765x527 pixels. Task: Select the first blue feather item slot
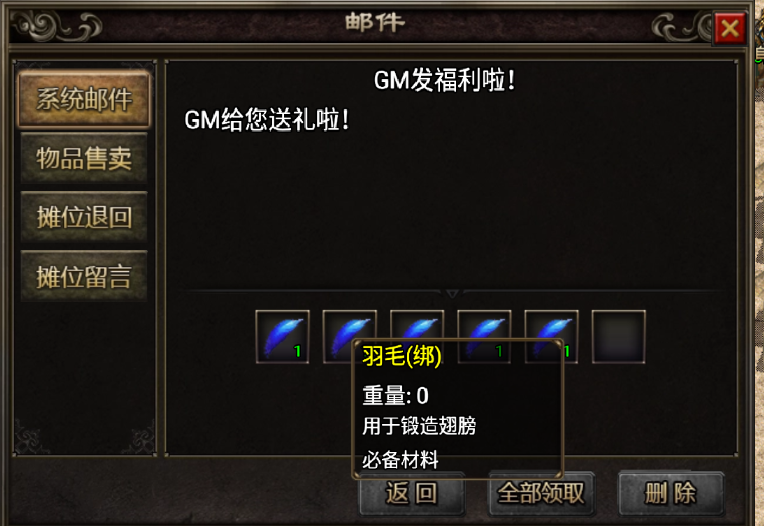282,337
